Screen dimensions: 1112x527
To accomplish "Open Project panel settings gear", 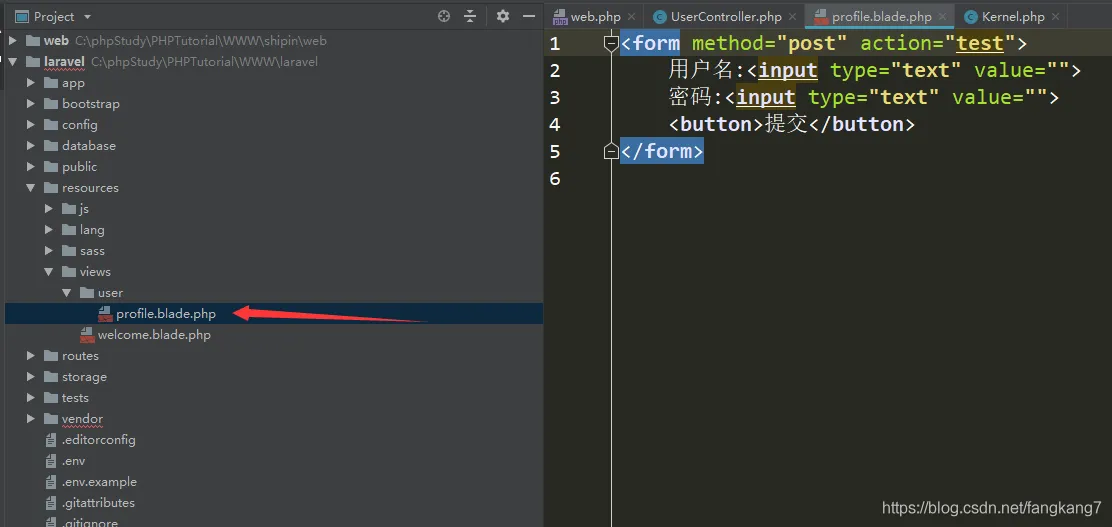I will point(503,16).
